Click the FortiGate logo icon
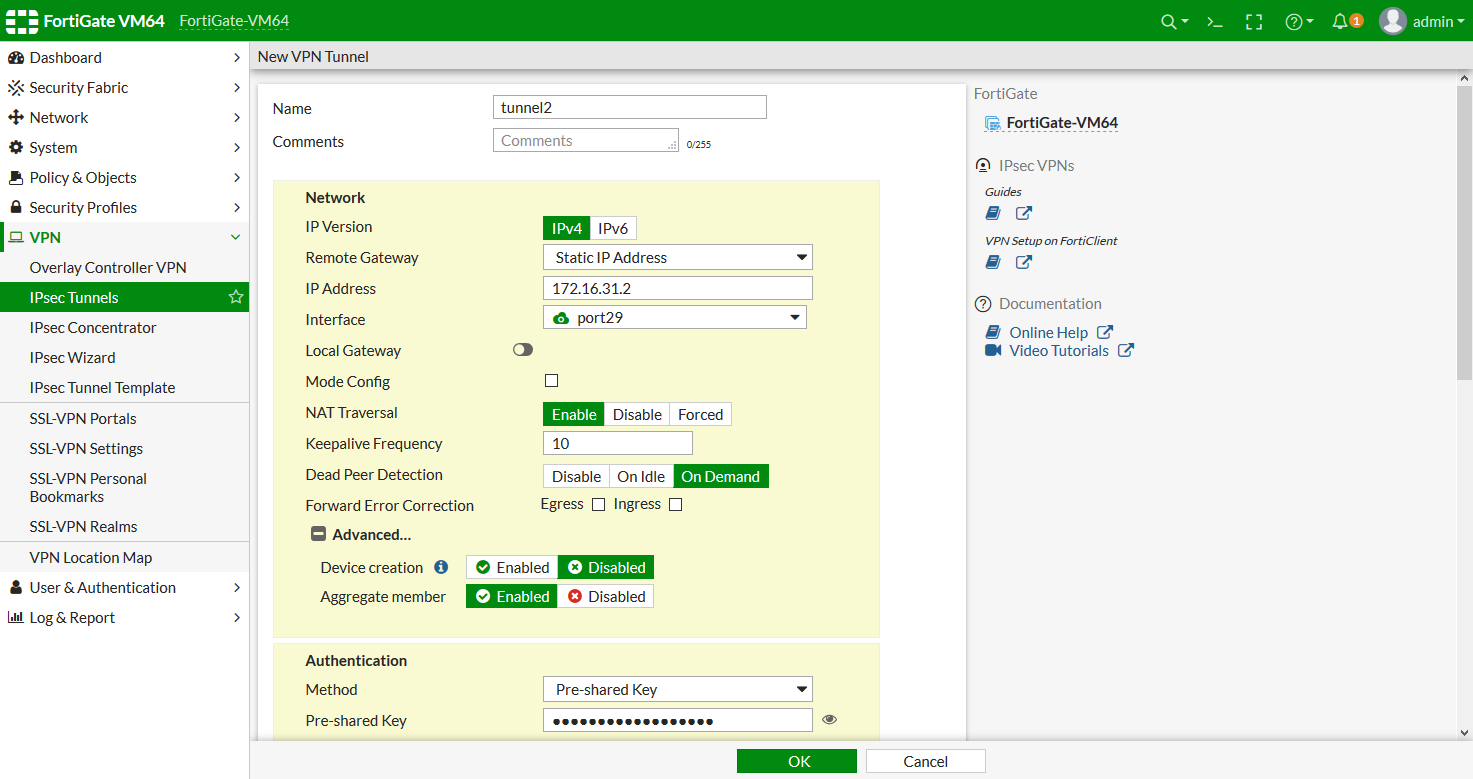1473x779 pixels. (22, 20)
